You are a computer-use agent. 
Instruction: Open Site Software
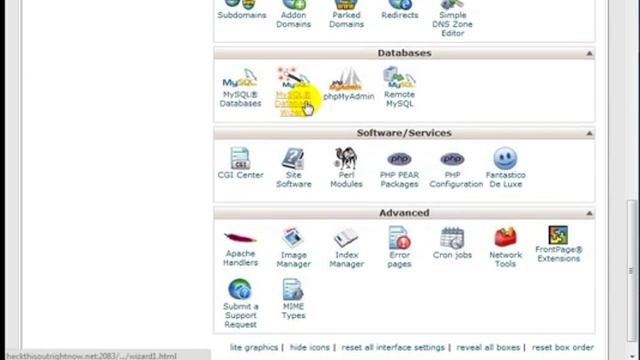point(293,168)
